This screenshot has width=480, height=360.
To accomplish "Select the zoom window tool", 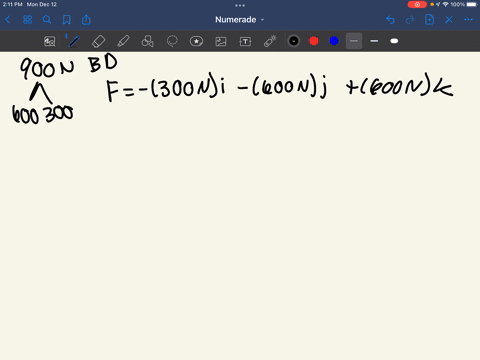I will (50, 41).
